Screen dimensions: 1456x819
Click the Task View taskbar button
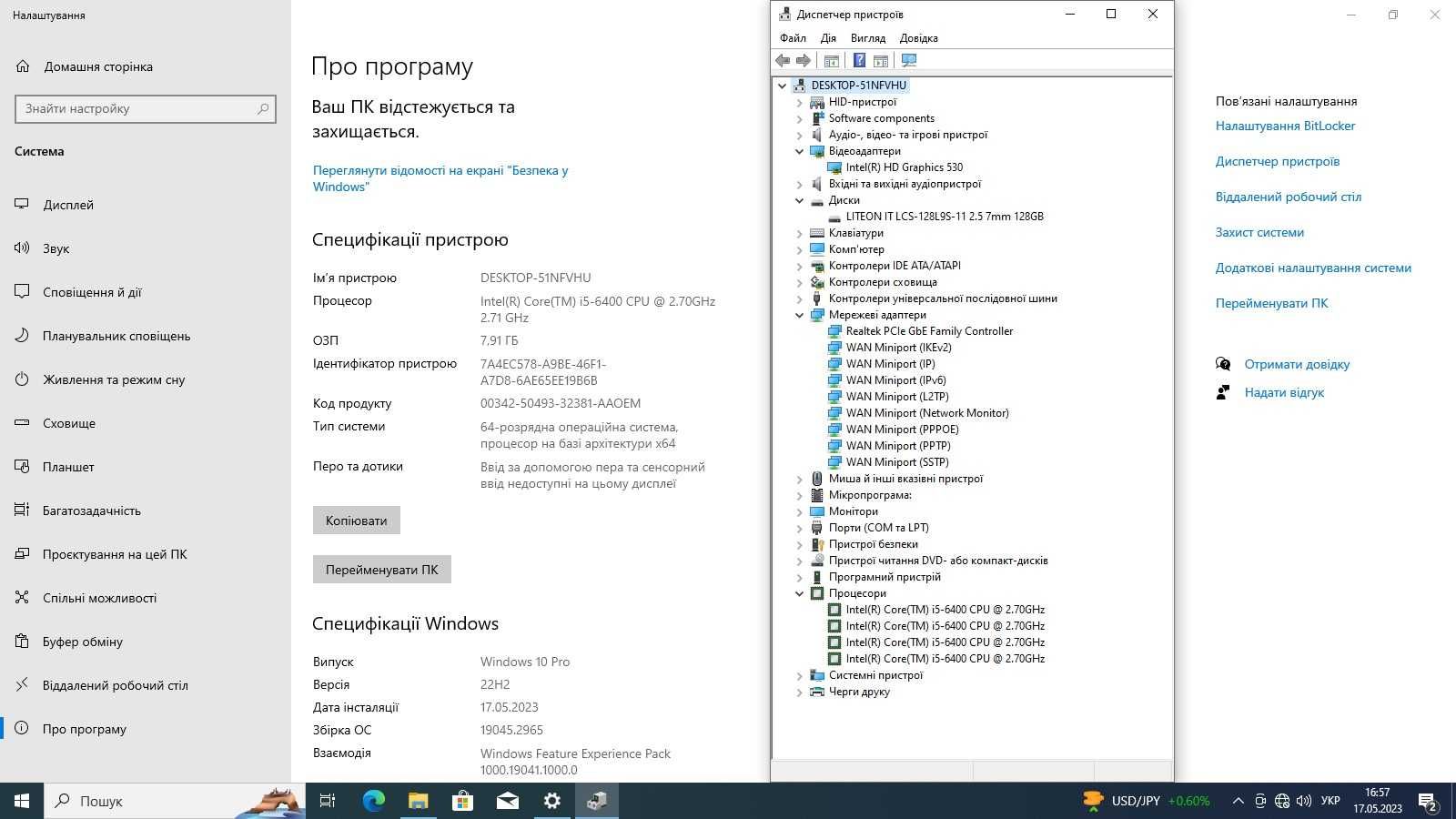(329, 801)
